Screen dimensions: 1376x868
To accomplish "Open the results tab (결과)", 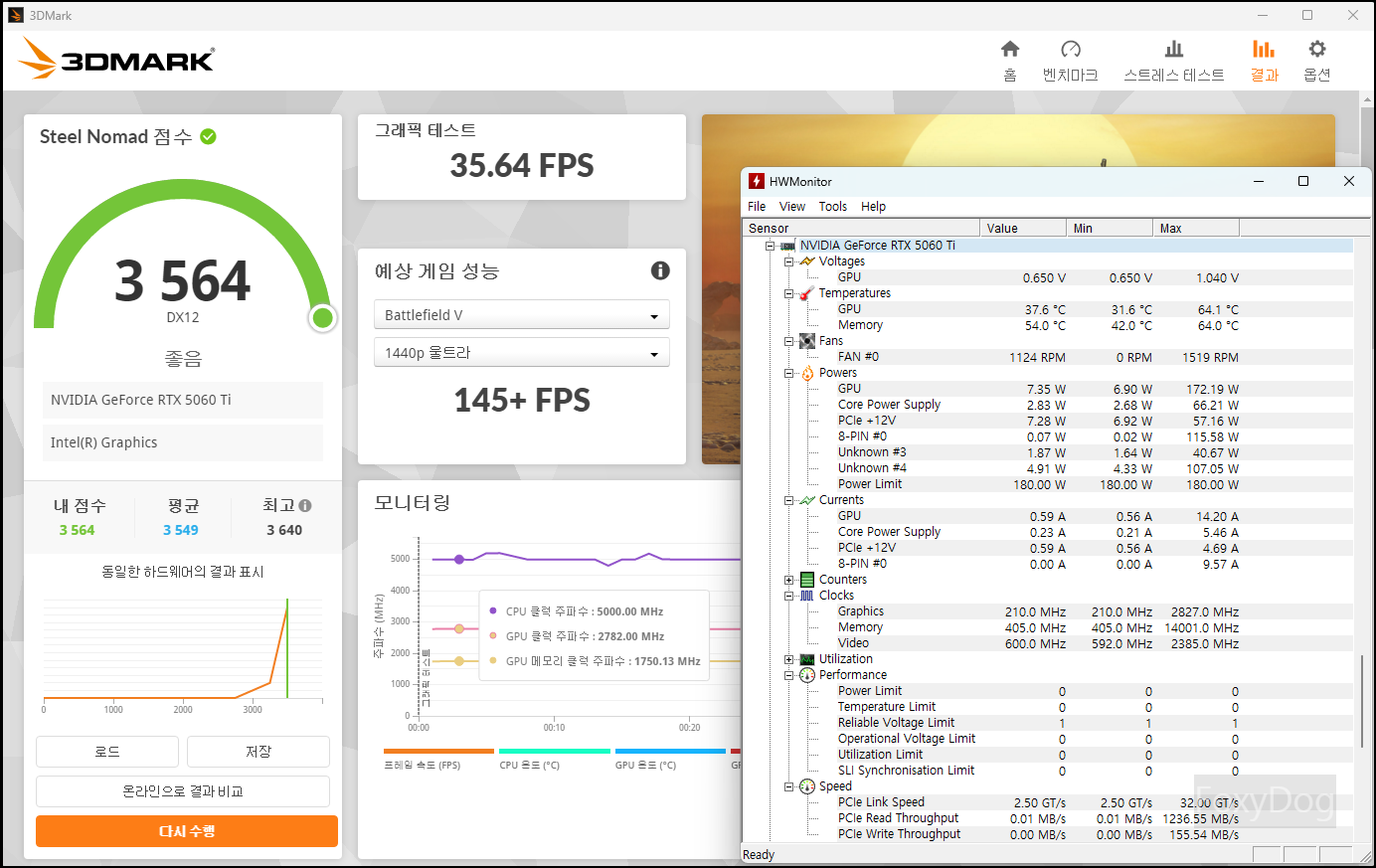I will click(x=1264, y=61).
